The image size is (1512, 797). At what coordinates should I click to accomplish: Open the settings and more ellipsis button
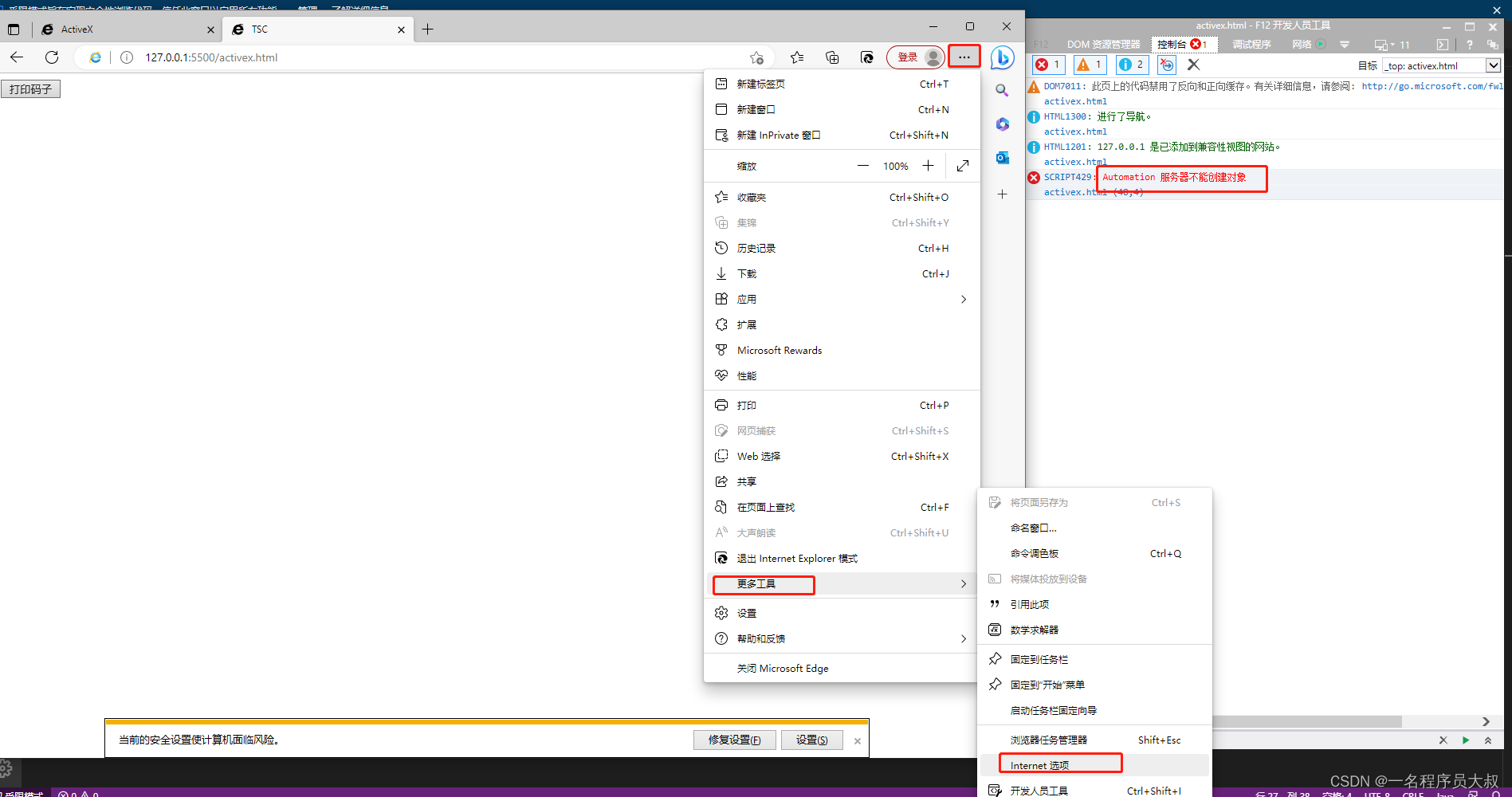click(x=964, y=57)
